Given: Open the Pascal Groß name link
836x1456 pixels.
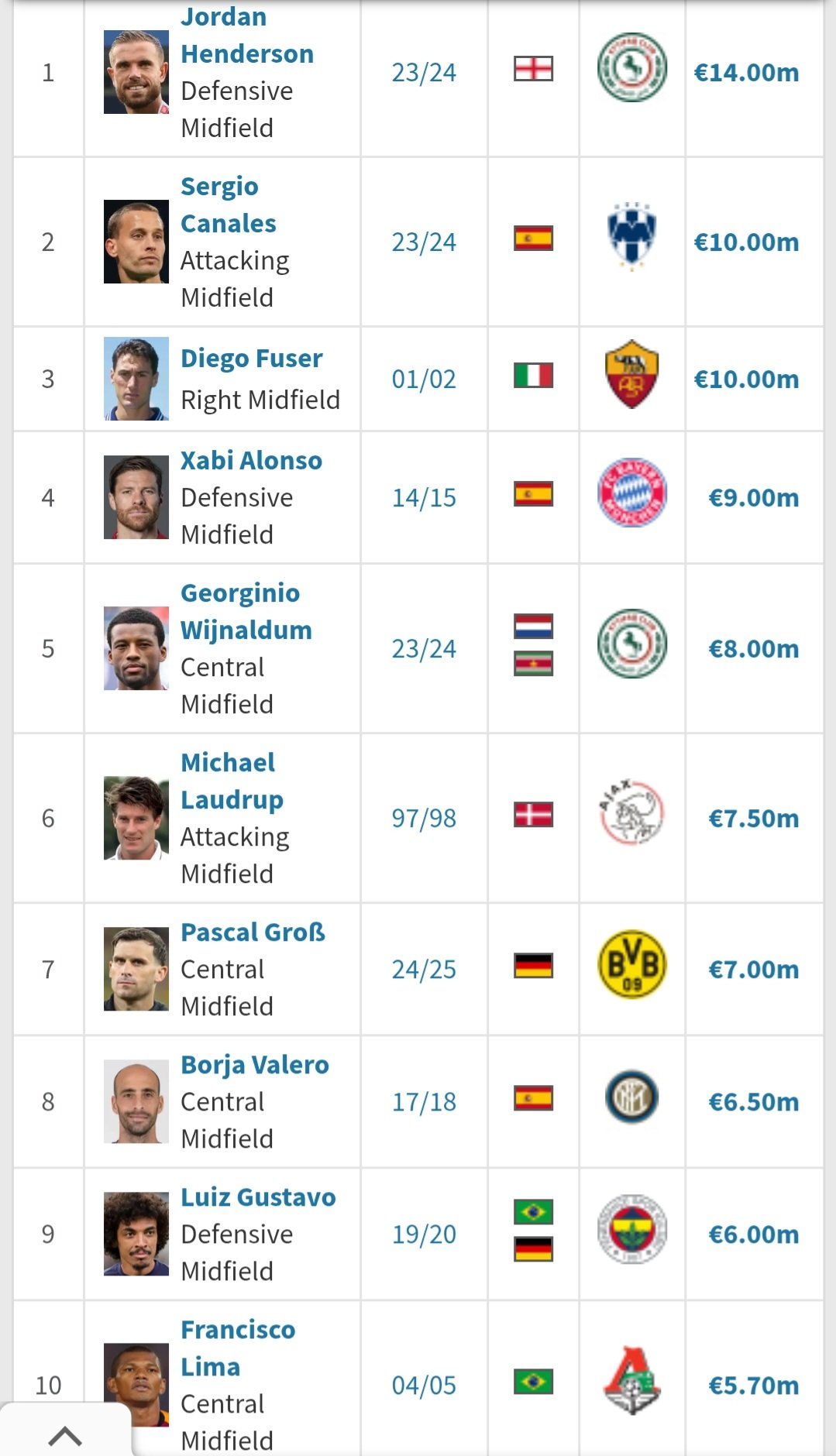Looking at the screenshot, I should coord(253,932).
